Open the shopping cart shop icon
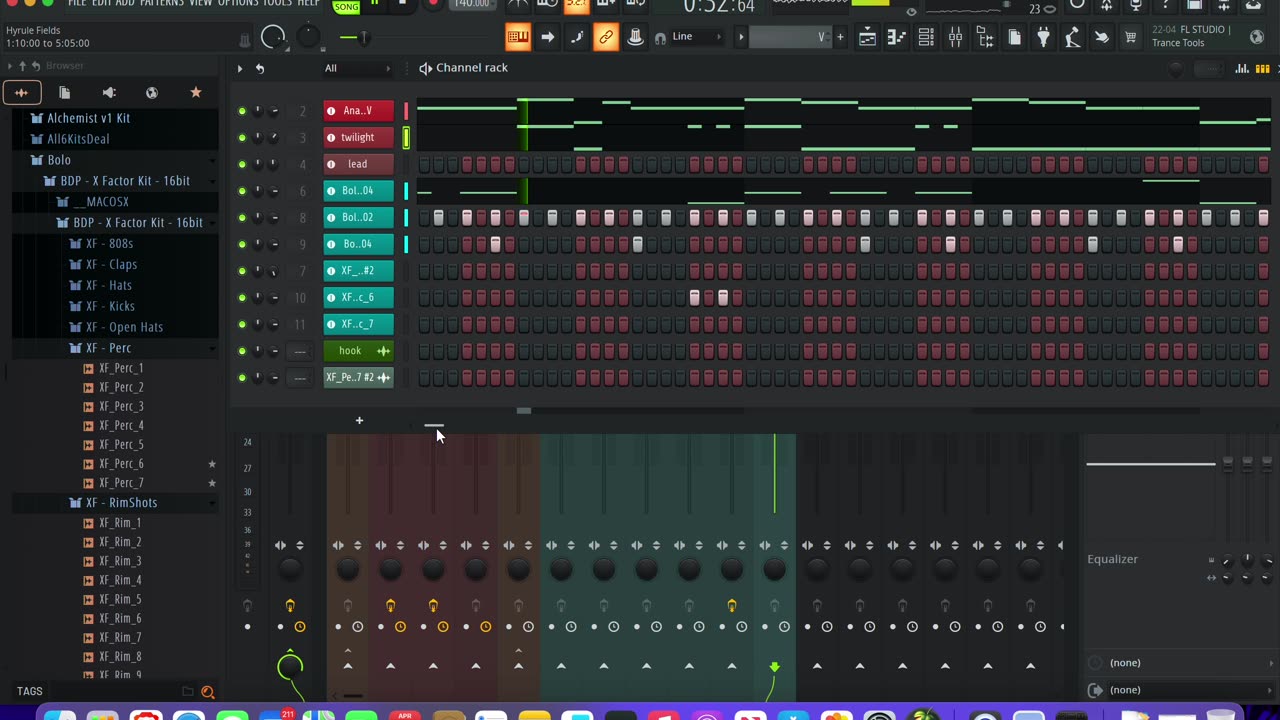The image size is (1280, 720). pos(1131,37)
